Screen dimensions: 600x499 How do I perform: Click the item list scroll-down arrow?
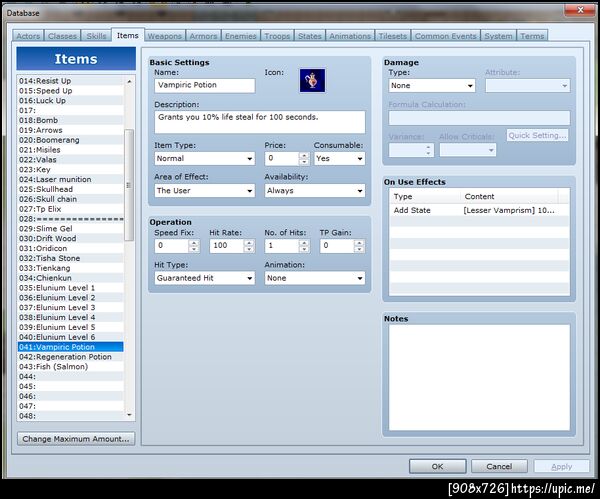[x=129, y=415]
